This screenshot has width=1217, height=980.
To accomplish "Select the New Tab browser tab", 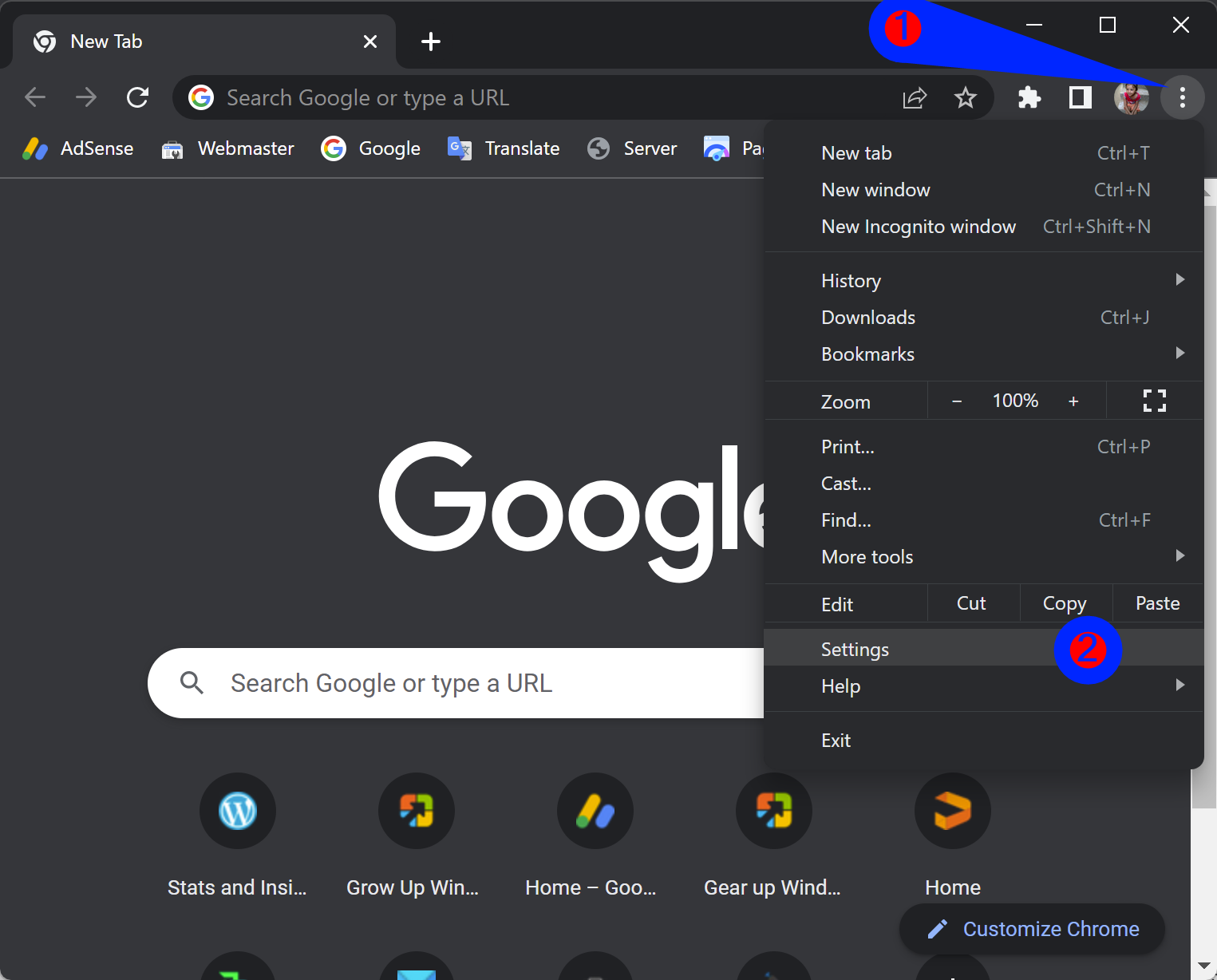I will (204, 41).
